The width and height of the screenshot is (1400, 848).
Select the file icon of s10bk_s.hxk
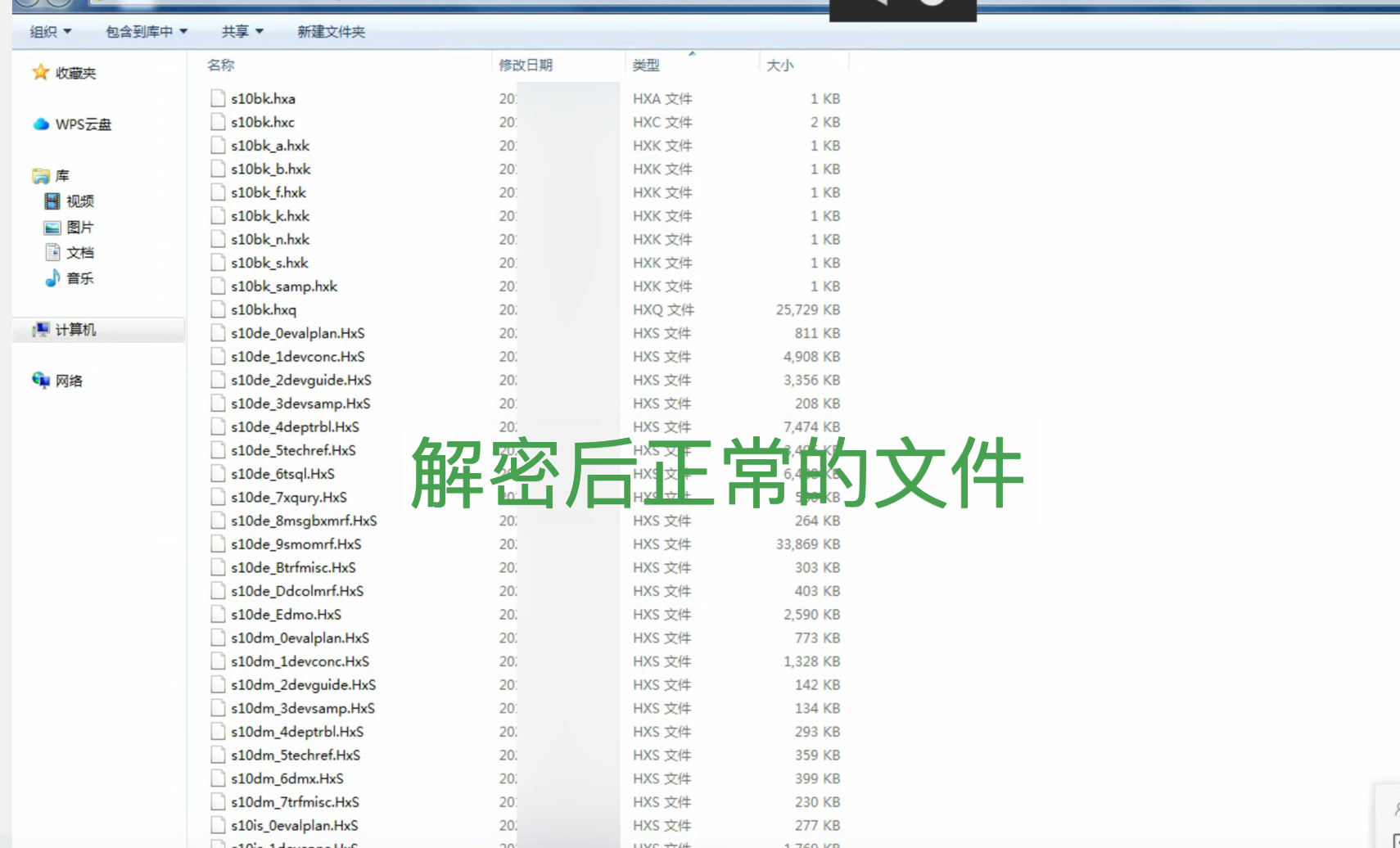[218, 263]
